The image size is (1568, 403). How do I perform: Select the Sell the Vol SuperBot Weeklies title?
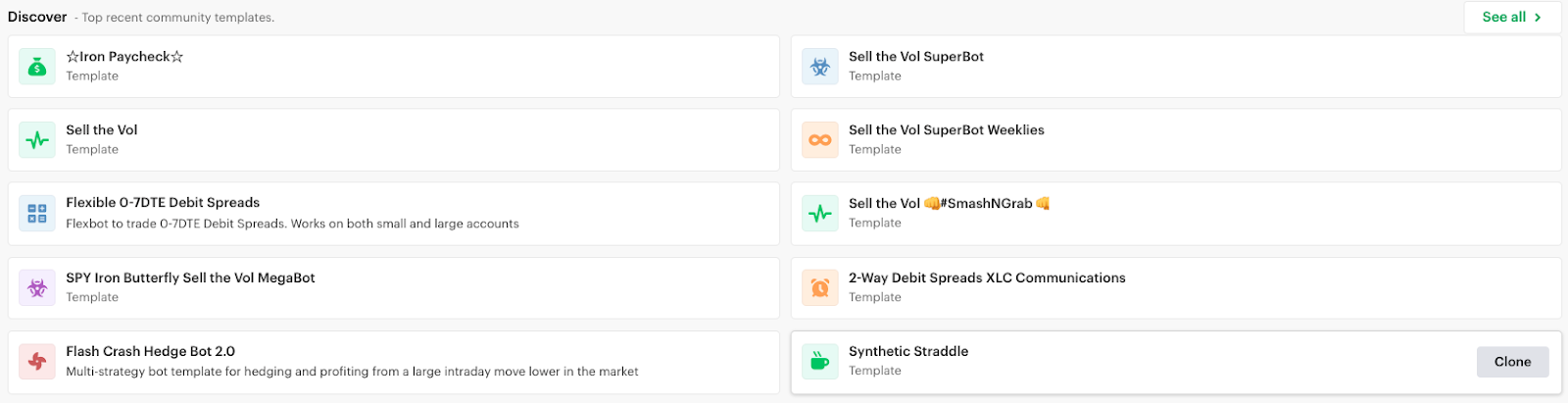(x=947, y=129)
